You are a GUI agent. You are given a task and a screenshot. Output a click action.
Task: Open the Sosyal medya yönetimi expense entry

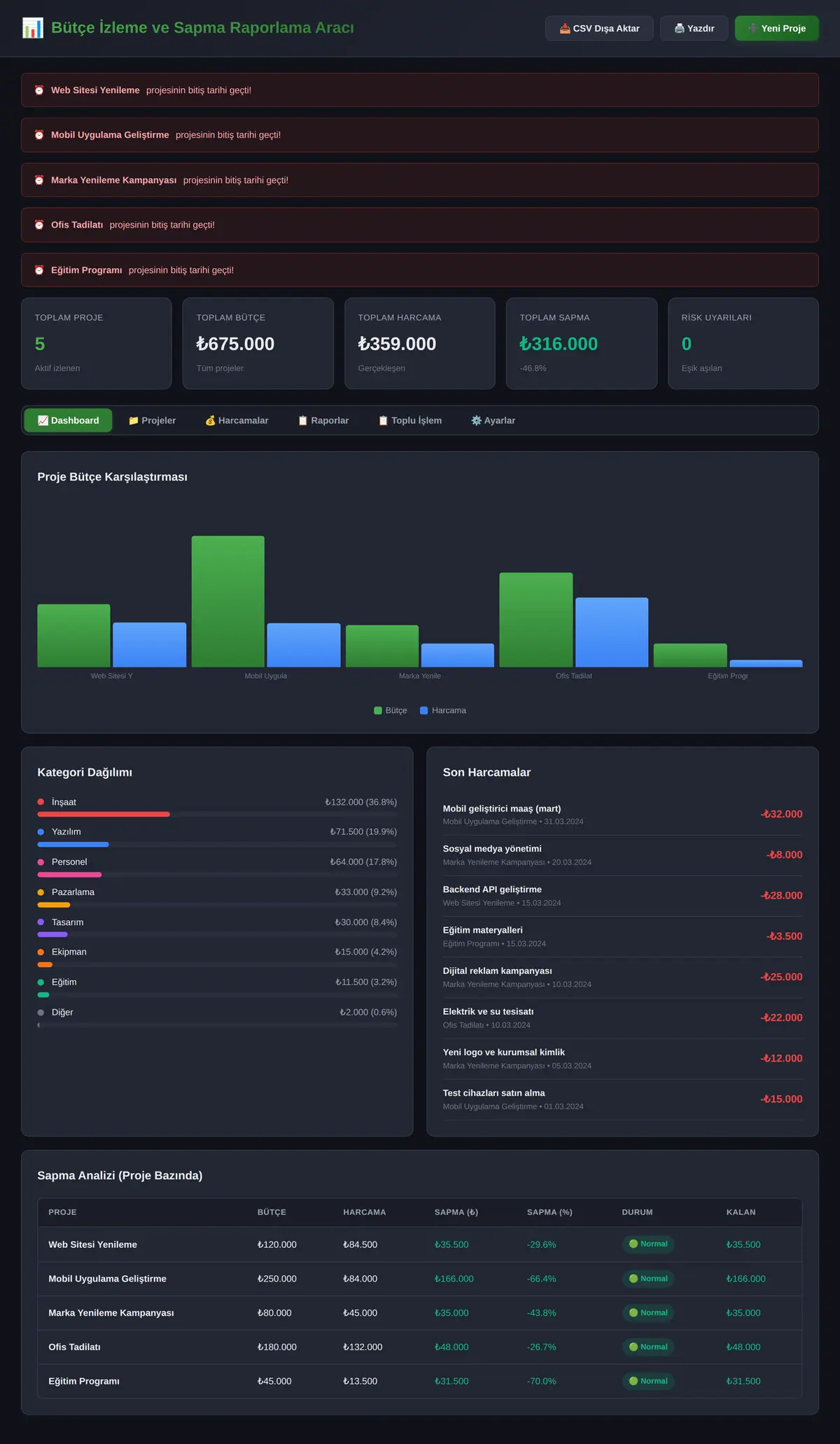(622, 855)
